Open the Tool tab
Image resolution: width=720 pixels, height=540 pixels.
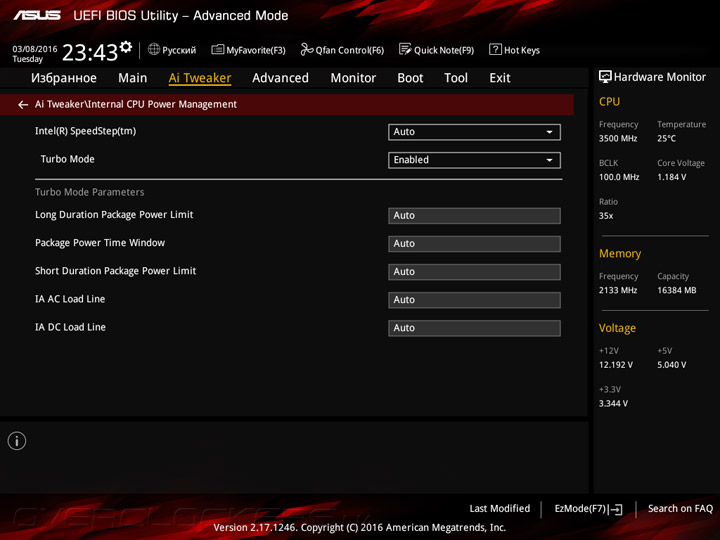tap(456, 78)
